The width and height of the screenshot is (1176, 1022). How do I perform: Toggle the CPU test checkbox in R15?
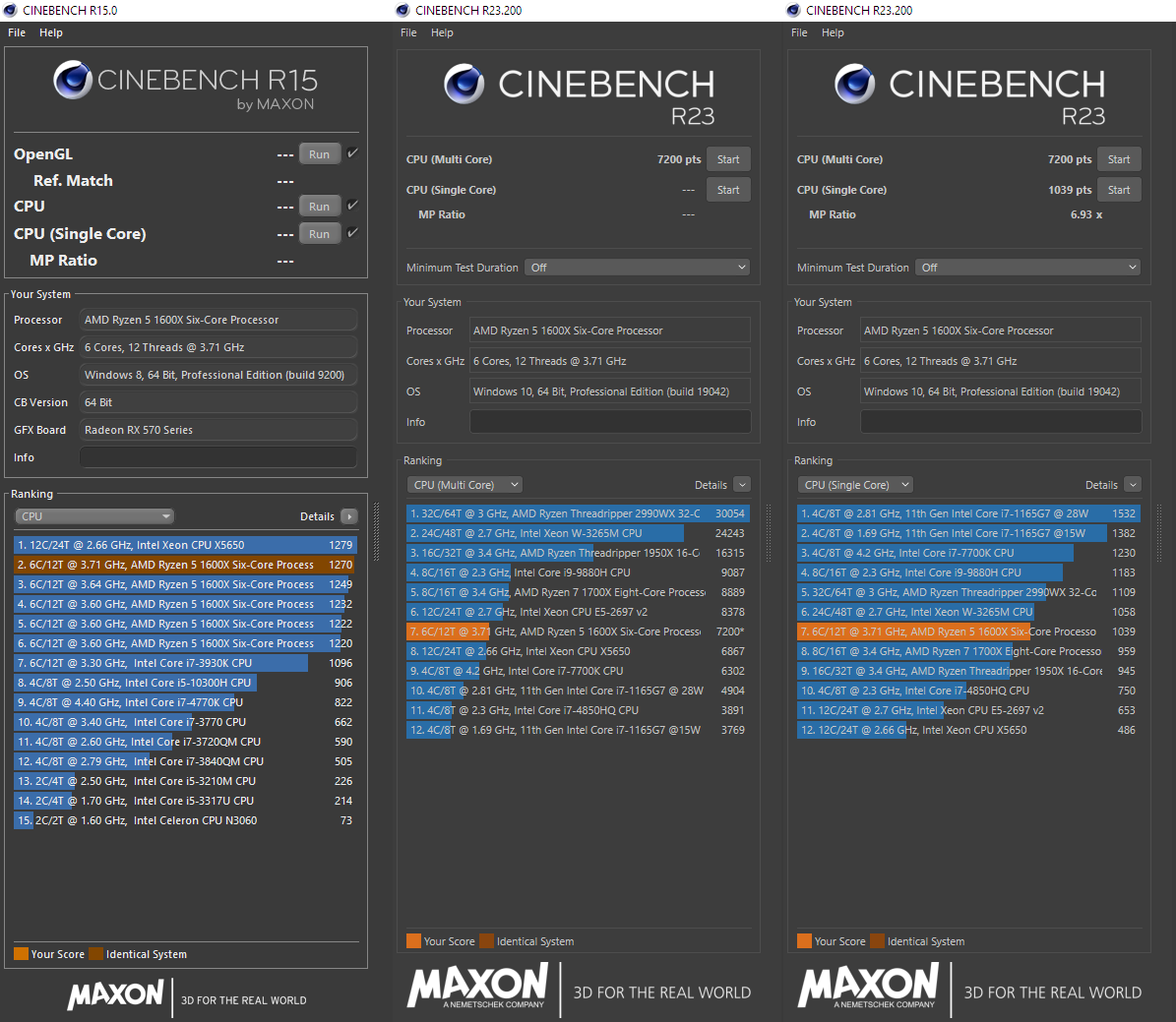(352, 206)
